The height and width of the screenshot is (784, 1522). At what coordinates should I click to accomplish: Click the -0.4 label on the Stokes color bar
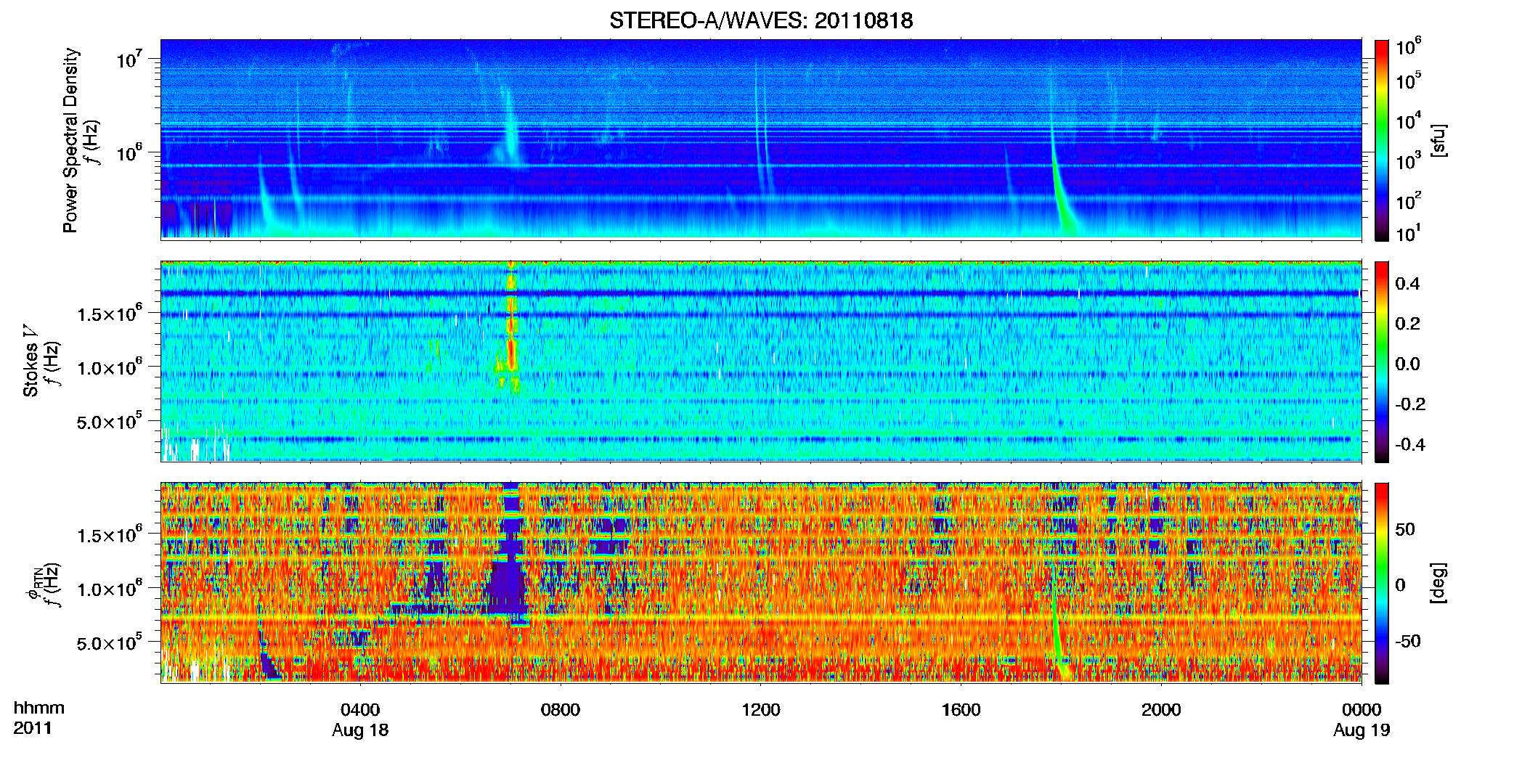point(1411,444)
